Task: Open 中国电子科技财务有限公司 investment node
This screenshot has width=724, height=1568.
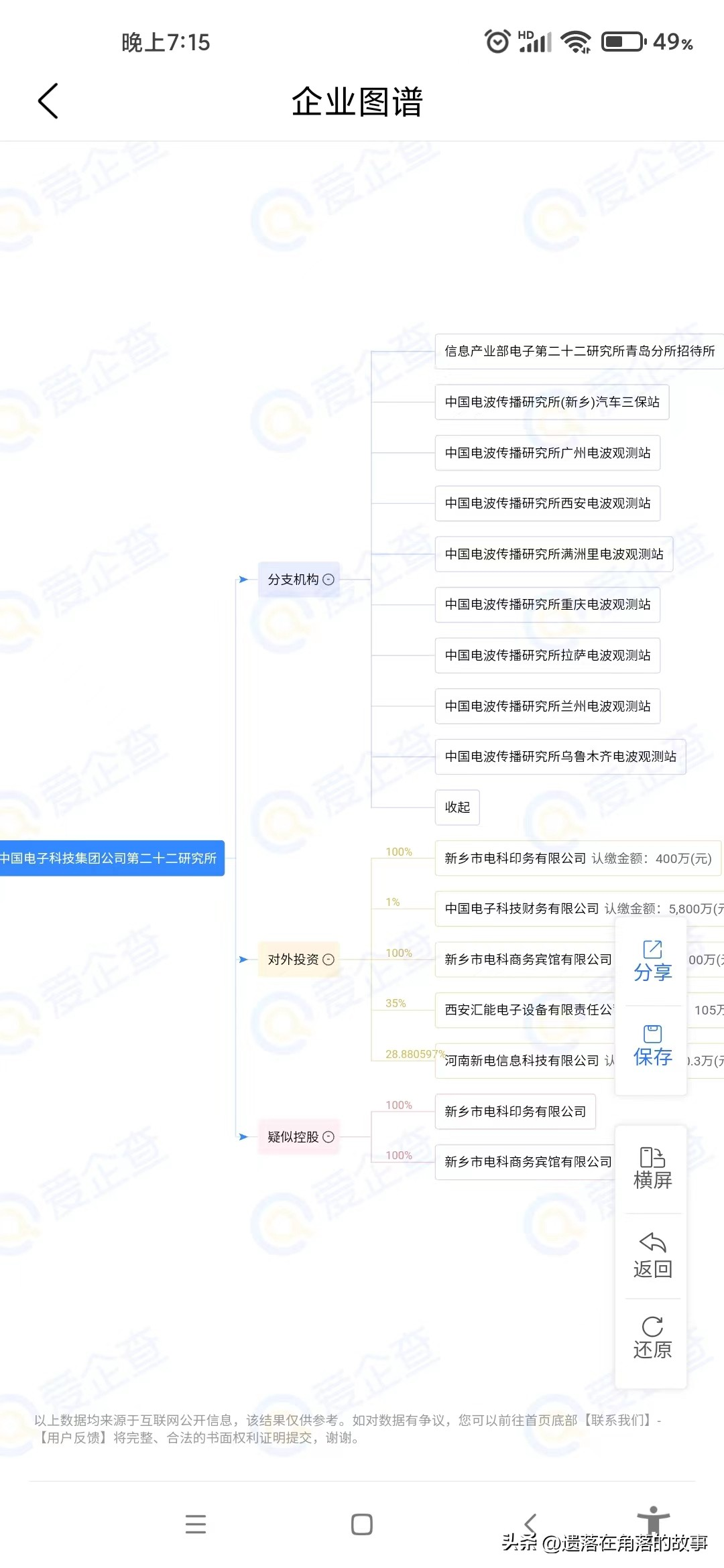Action: 579,909
